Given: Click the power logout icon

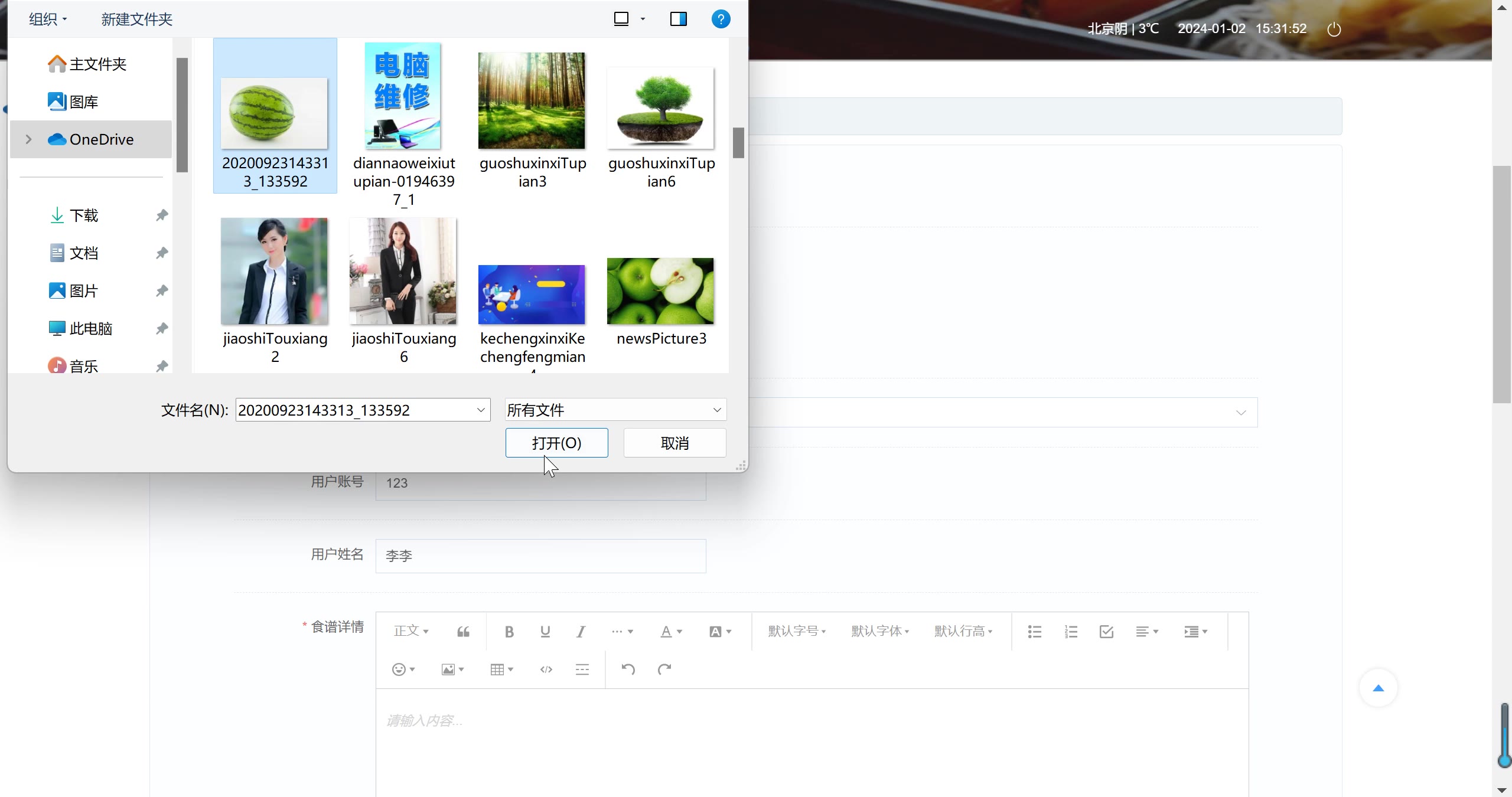Looking at the screenshot, I should 1334,29.
